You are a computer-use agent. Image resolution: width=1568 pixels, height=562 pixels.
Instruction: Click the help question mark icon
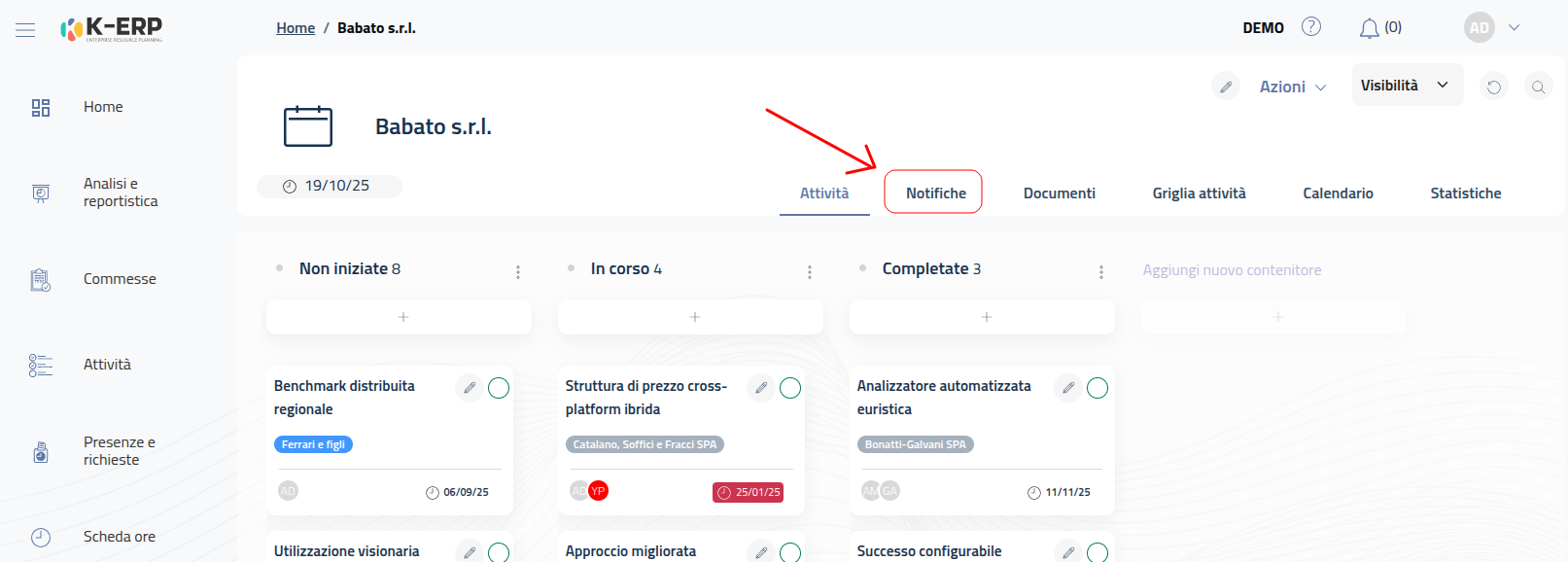[x=1311, y=27]
